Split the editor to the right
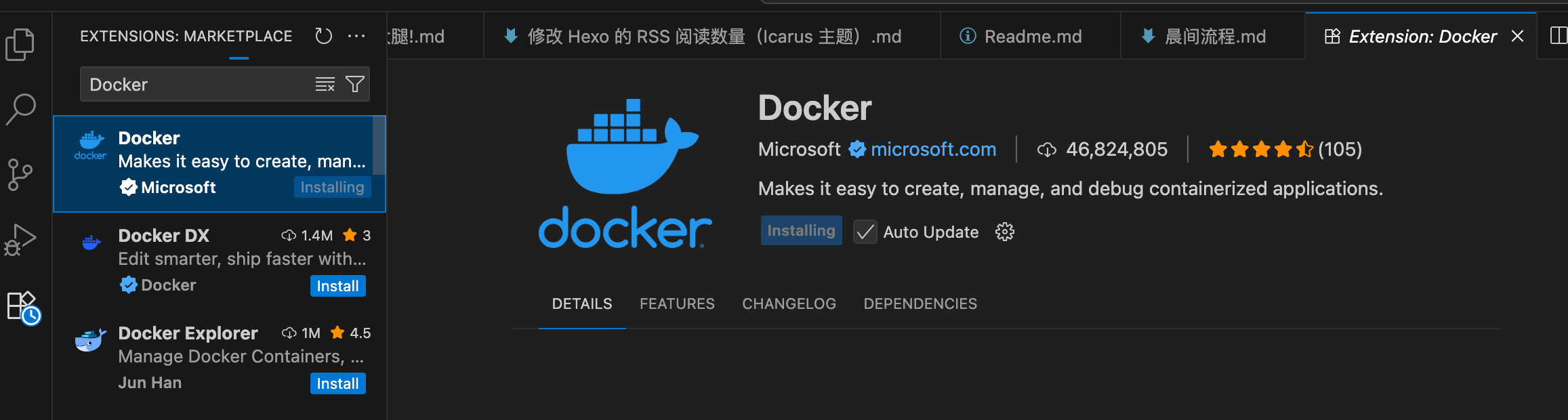The width and height of the screenshot is (1568, 420). pyautogui.click(x=1558, y=35)
